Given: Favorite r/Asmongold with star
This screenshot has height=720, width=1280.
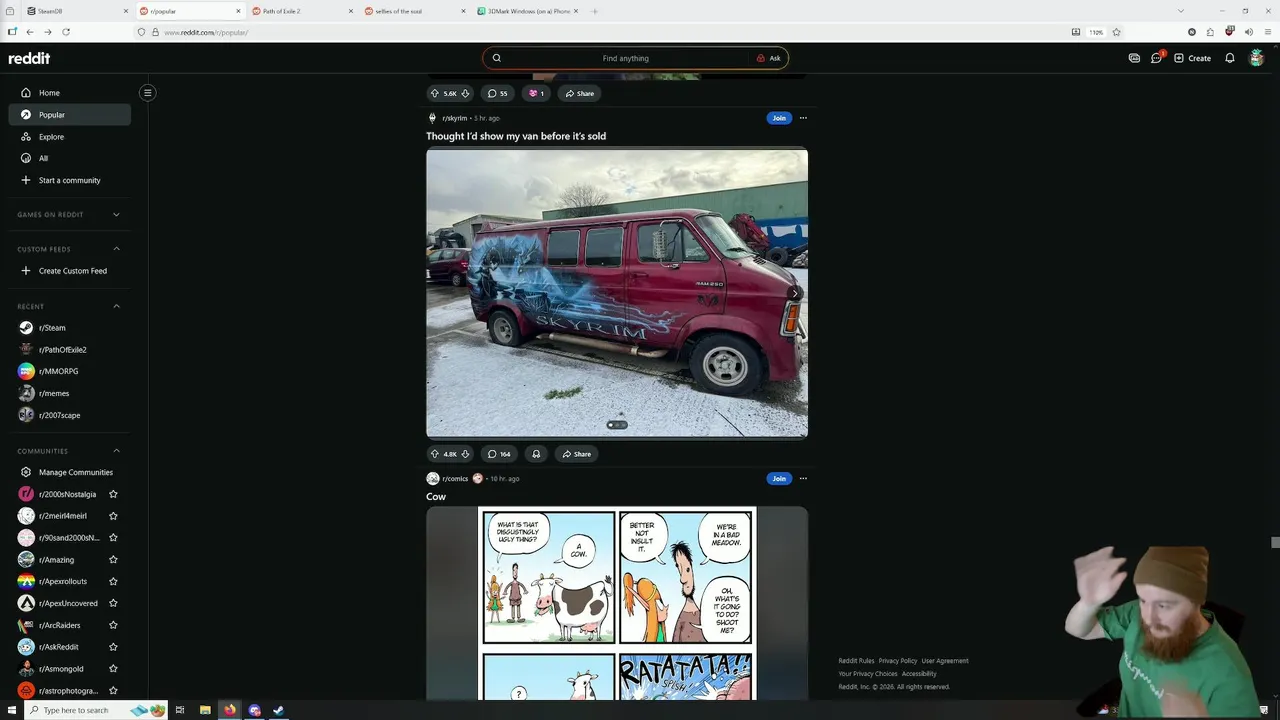Looking at the screenshot, I should coord(113,669).
